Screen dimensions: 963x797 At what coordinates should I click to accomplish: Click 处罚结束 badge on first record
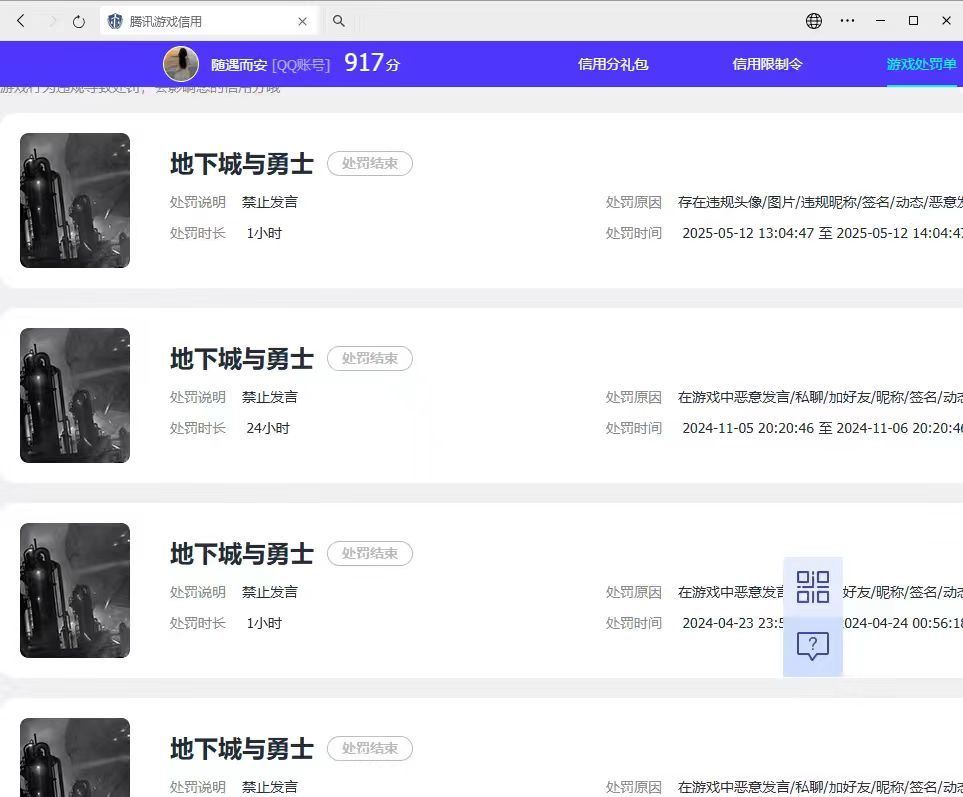[x=370, y=163]
